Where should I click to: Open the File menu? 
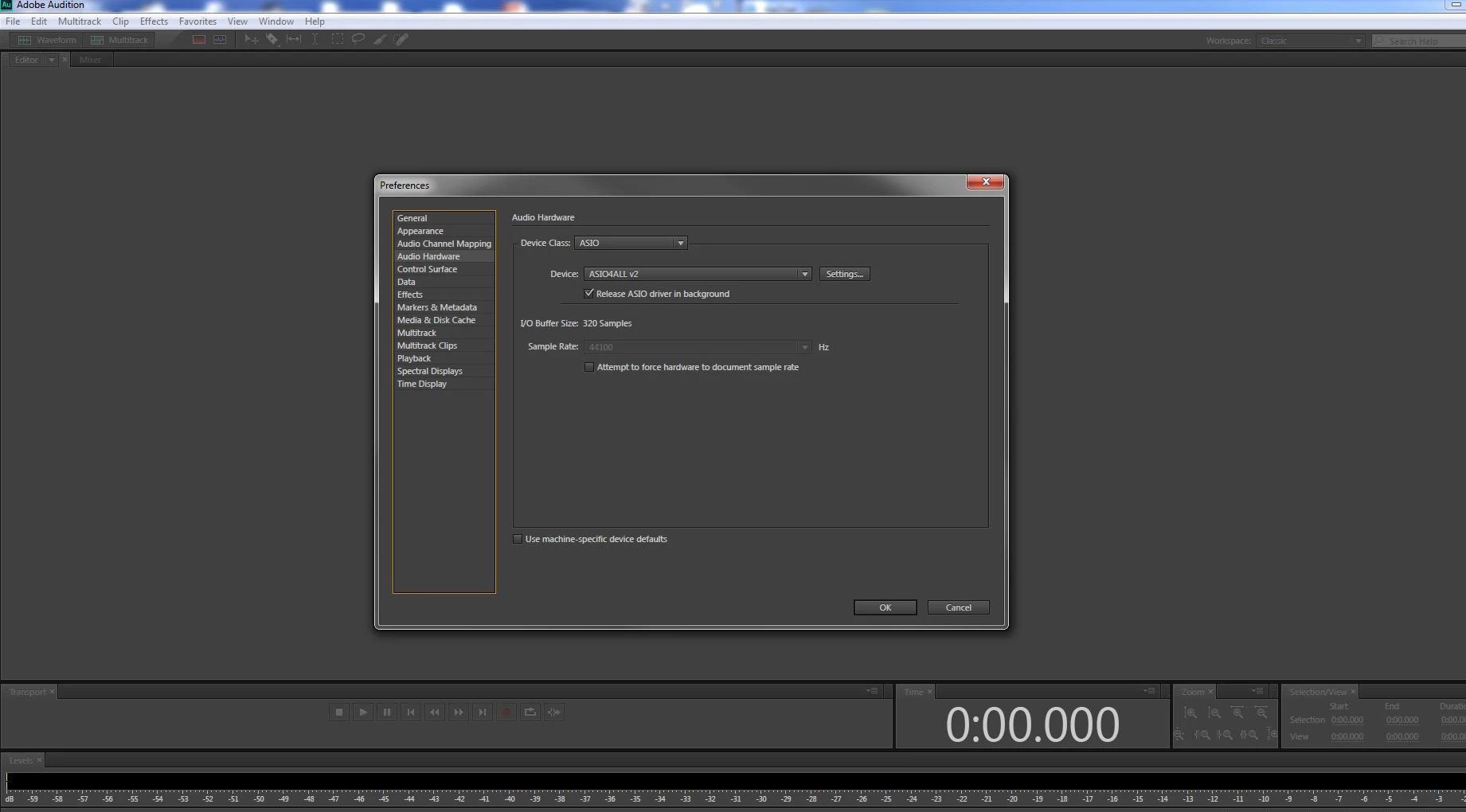13,21
